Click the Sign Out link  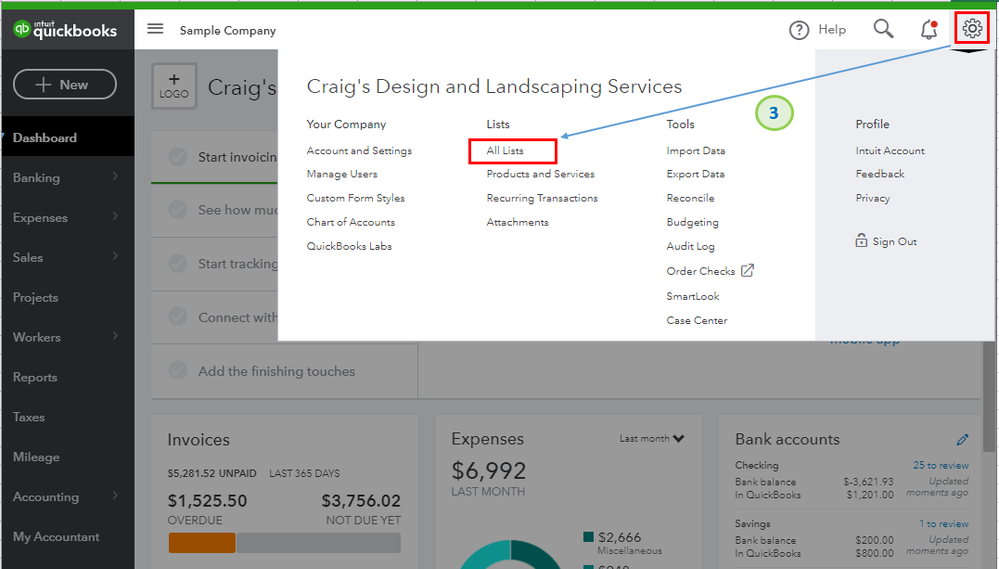[894, 242]
